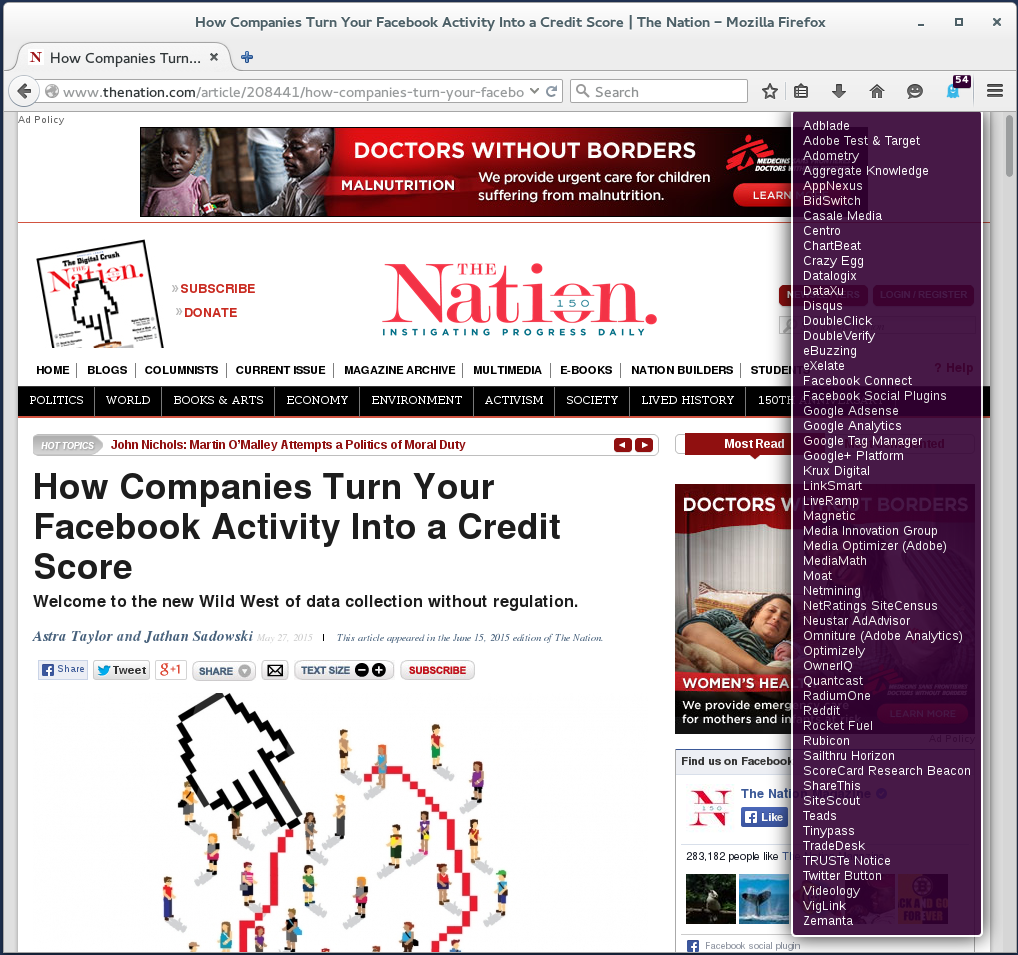Switch to the Most Read tab
Image resolution: width=1018 pixels, height=955 pixels.
click(754, 444)
